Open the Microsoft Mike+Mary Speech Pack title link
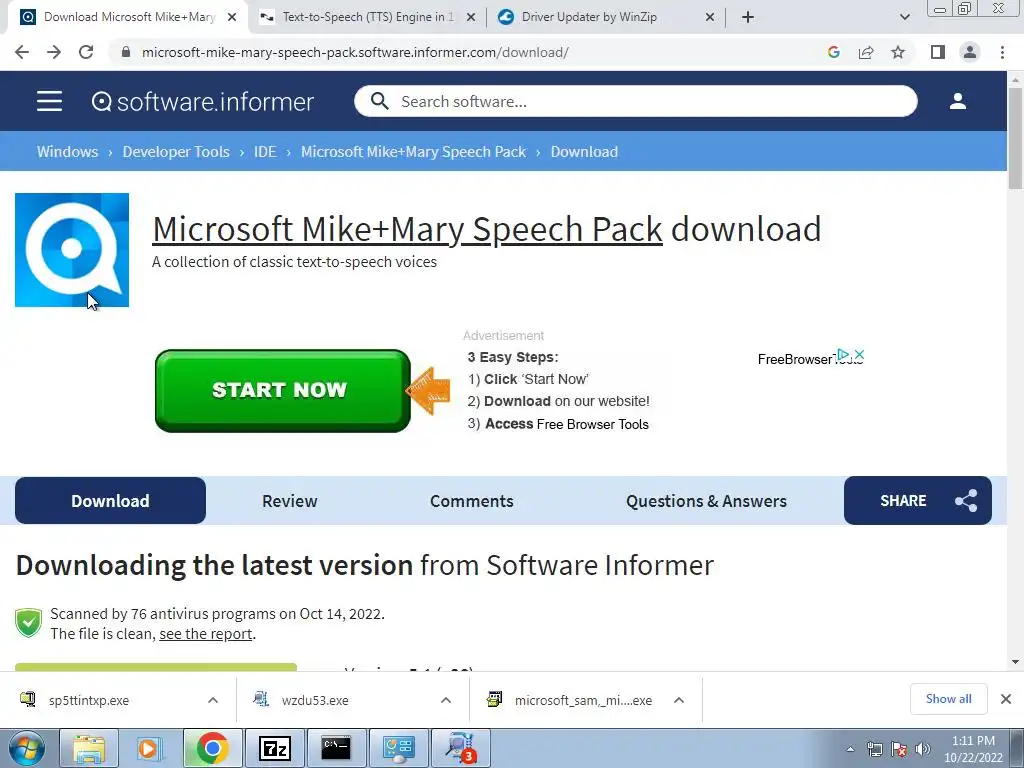Viewport: 1024px width, 768px height. pyautogui.click(x=408, y=229)
